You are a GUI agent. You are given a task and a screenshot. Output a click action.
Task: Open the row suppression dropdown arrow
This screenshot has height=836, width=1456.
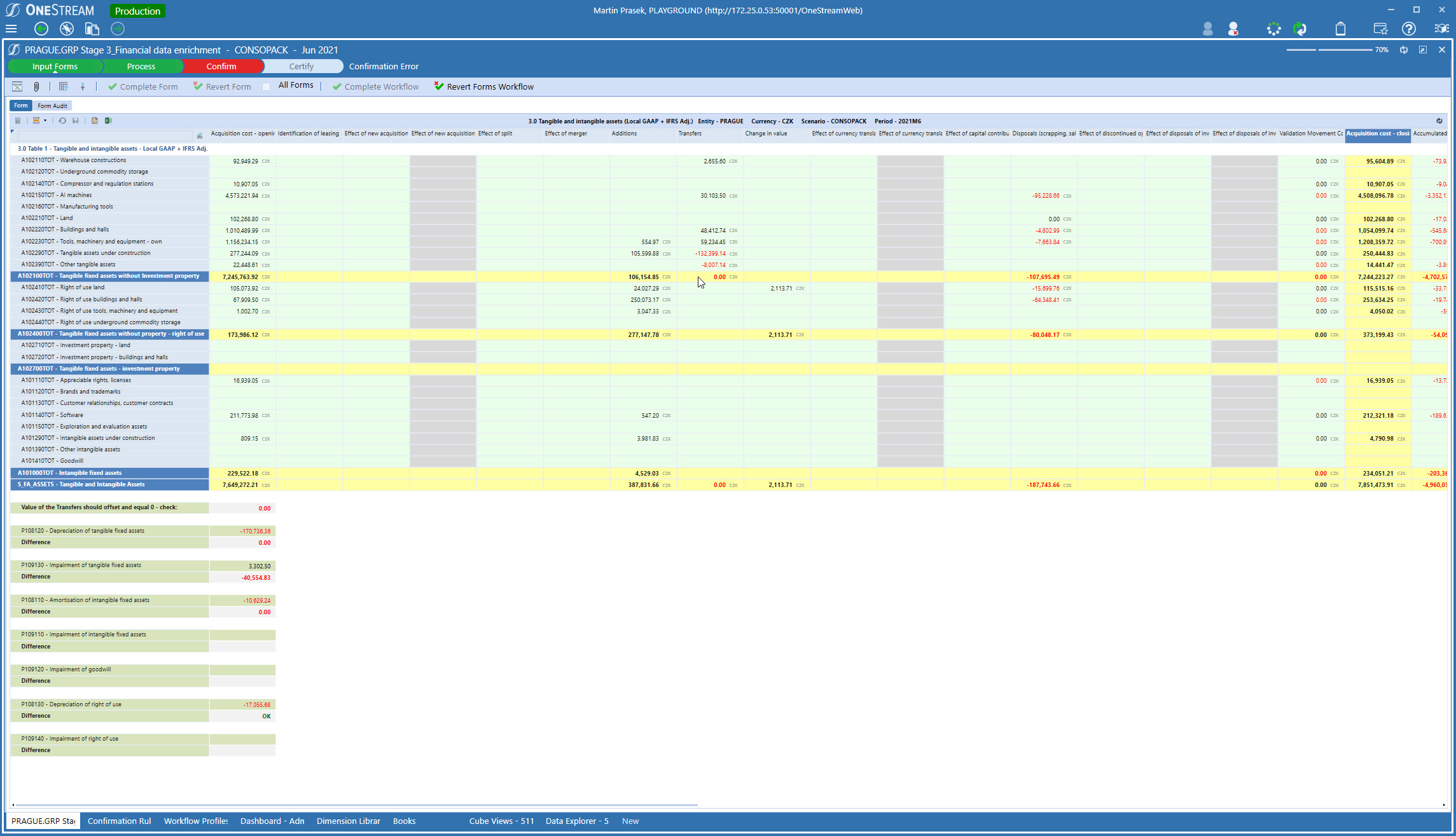[45, 121]
